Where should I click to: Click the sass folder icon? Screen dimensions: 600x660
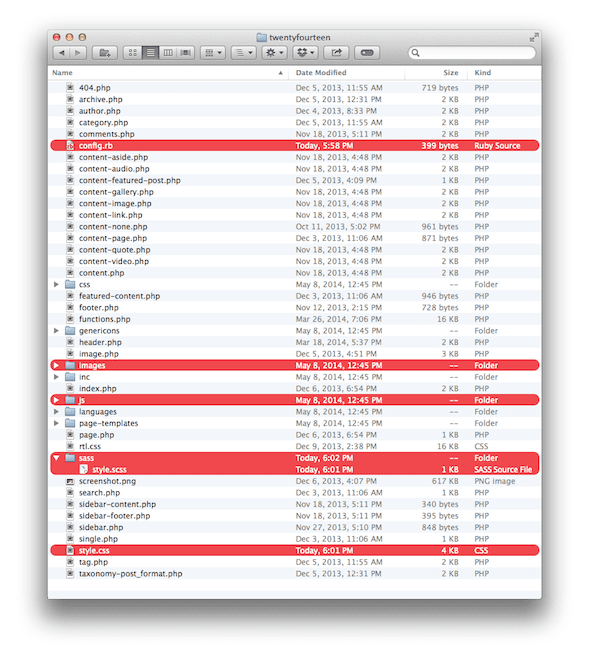coord(70,458)
